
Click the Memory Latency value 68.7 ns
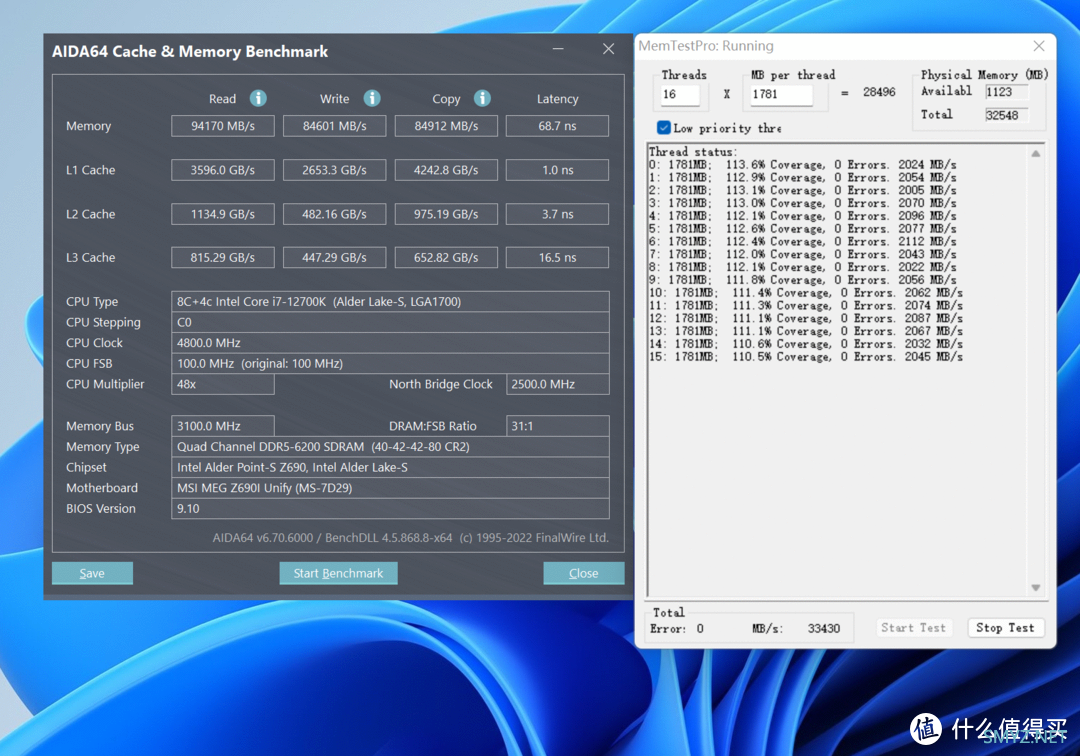[557, 126]
